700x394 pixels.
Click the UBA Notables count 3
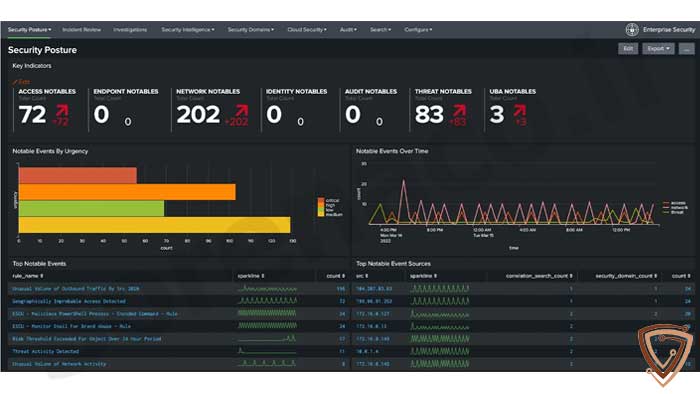pos(497,114)
